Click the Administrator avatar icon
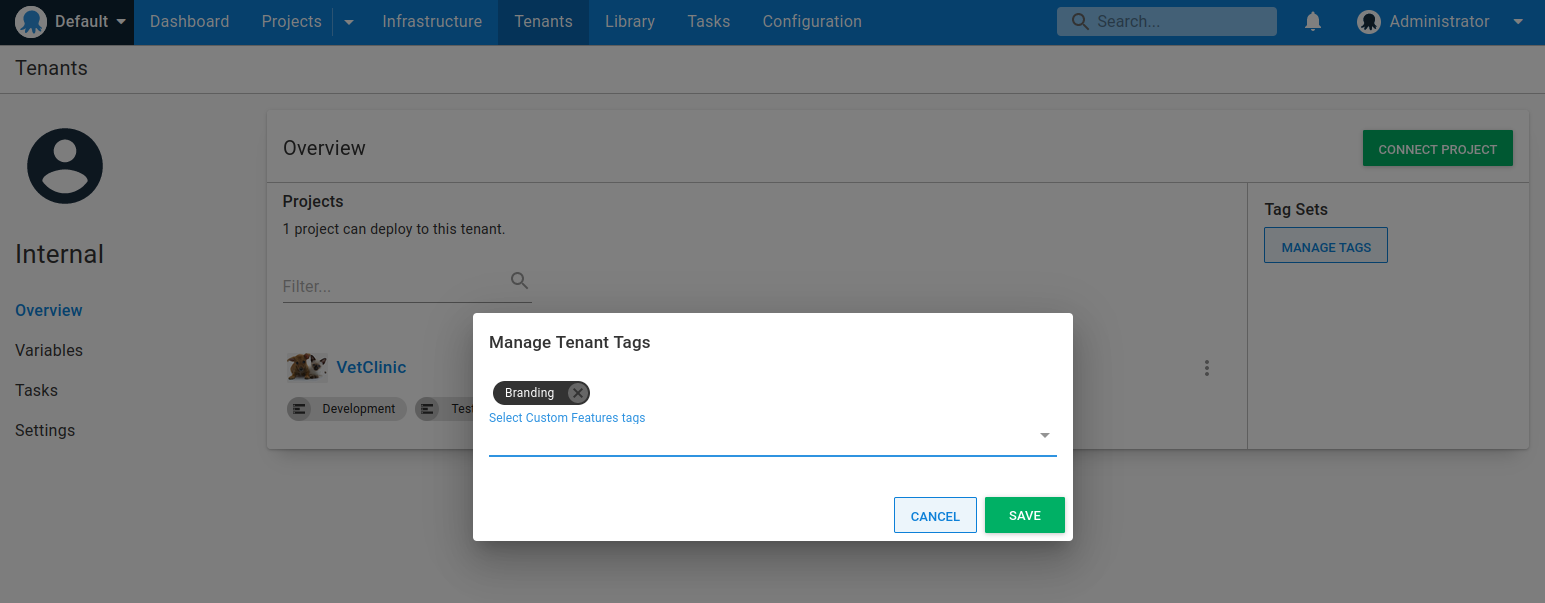Viewport: 1545px width, 603px height. click(x=1368, y=22)
